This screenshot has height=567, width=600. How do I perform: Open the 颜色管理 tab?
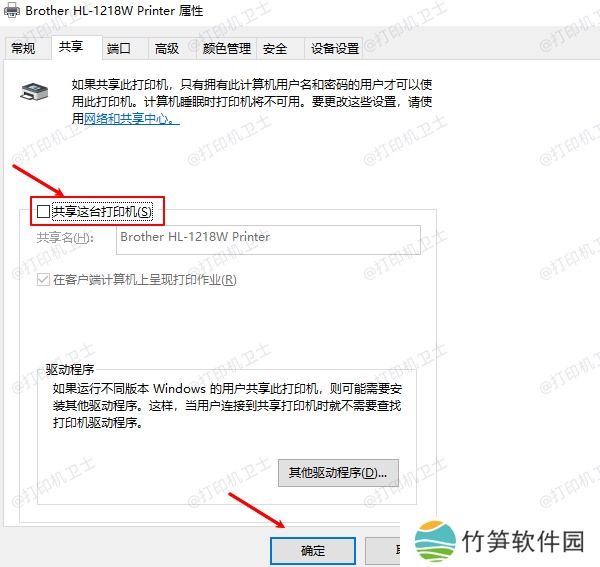226,48
